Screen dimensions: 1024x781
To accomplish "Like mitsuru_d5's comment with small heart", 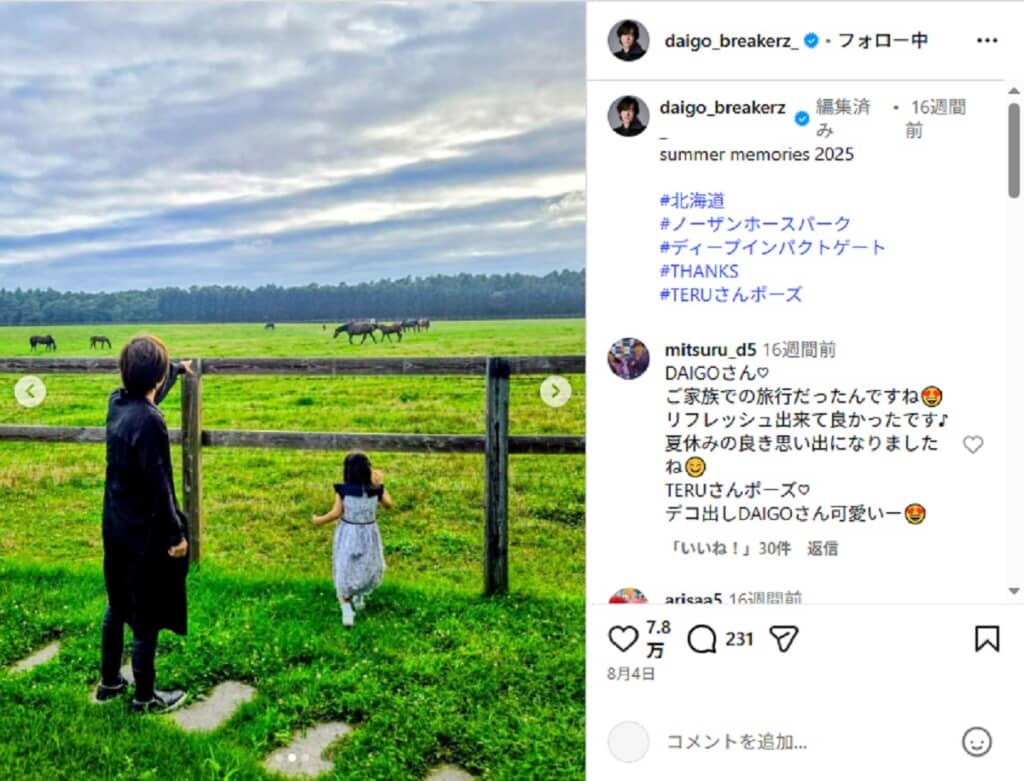I will pos(973,445).
